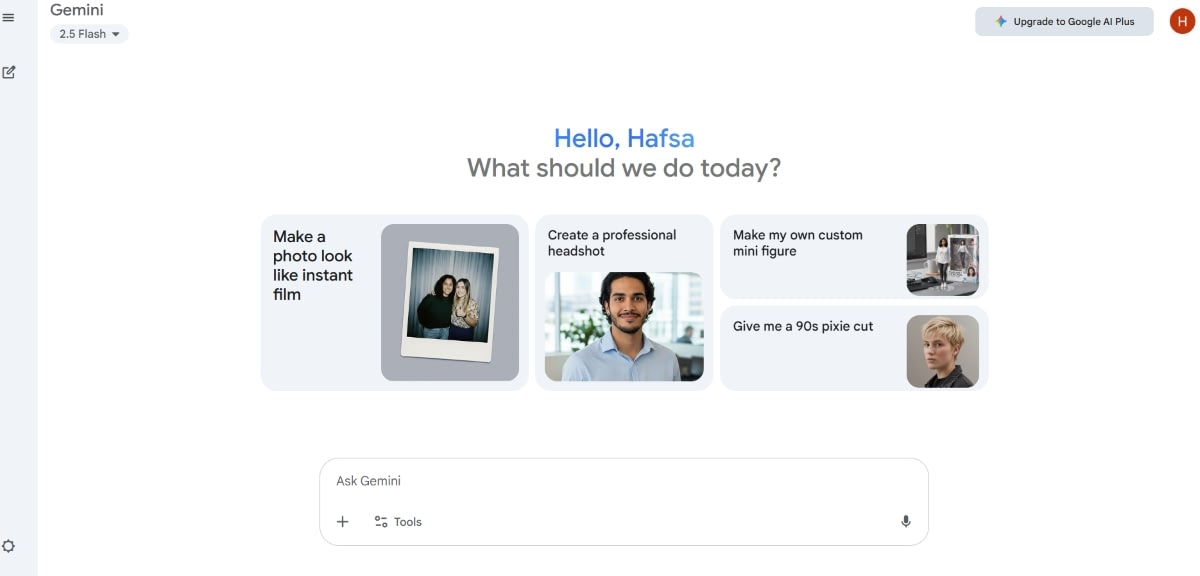Click the sparkle icon on the upgrade button
Screen dimensions: 1200x576
tap(1001, 21)
